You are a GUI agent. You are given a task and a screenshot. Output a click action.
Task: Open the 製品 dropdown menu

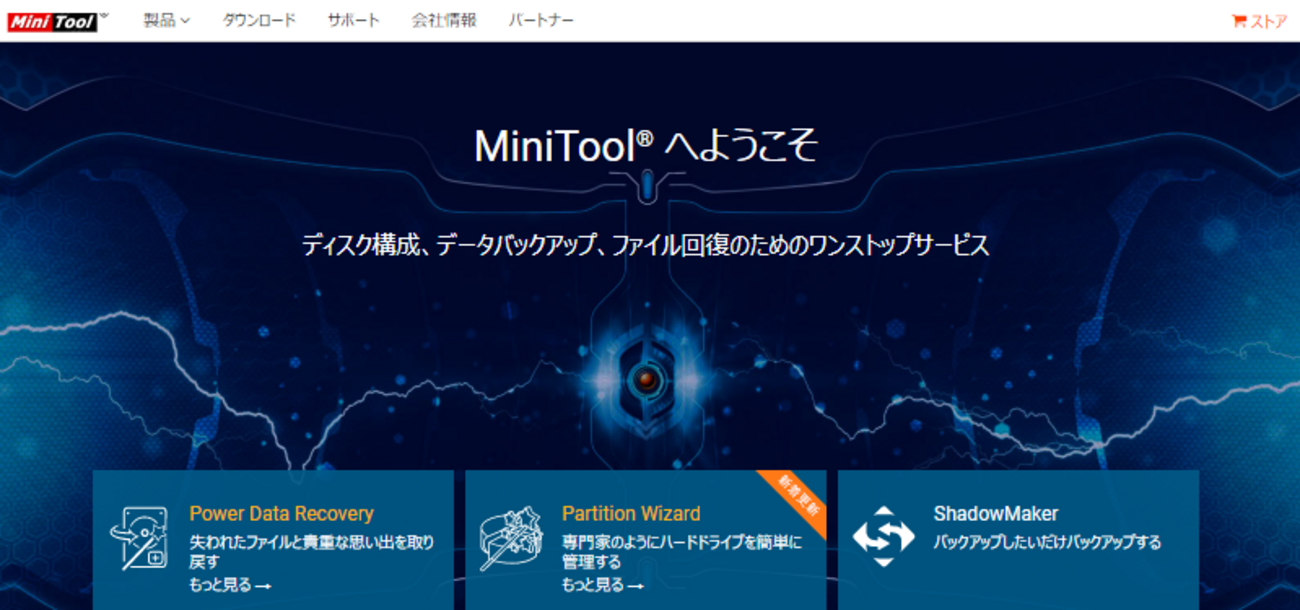[166, 20]
